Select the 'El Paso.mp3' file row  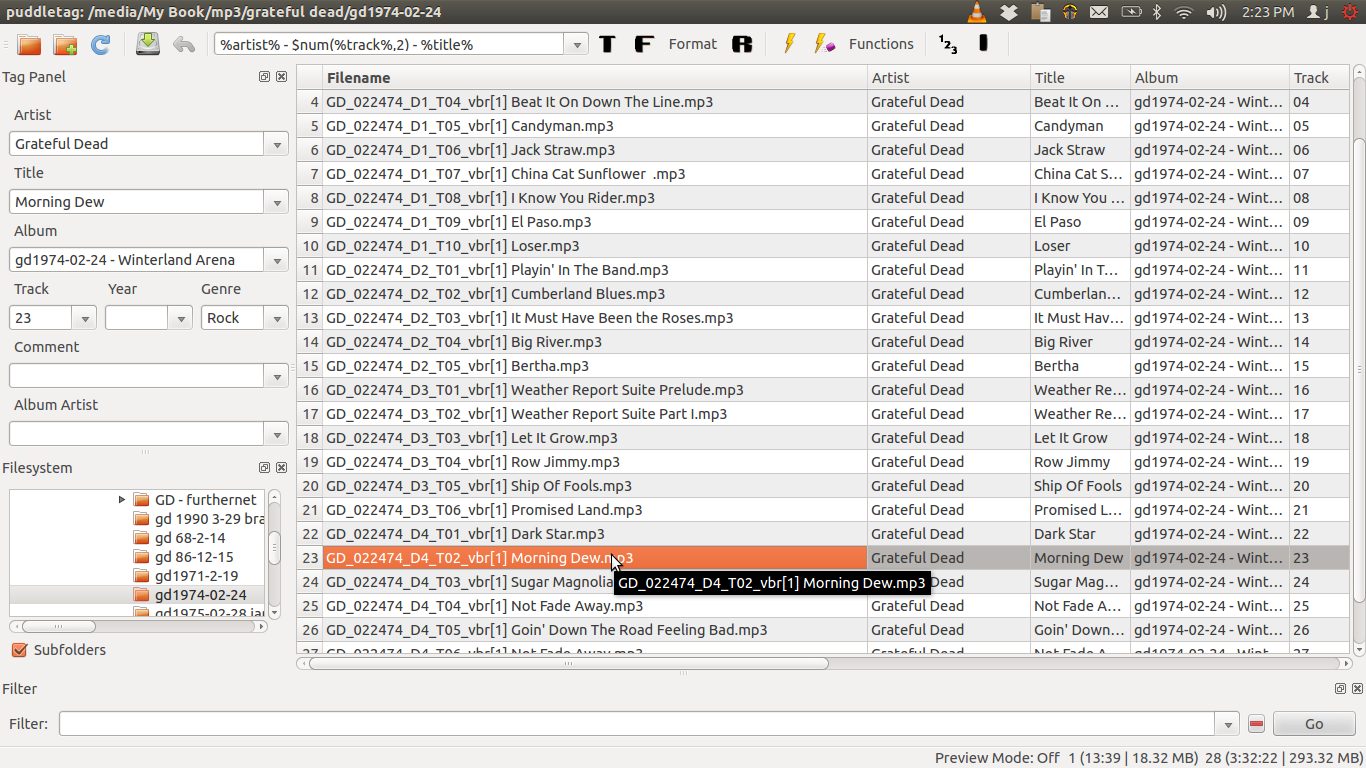point(595,222)
